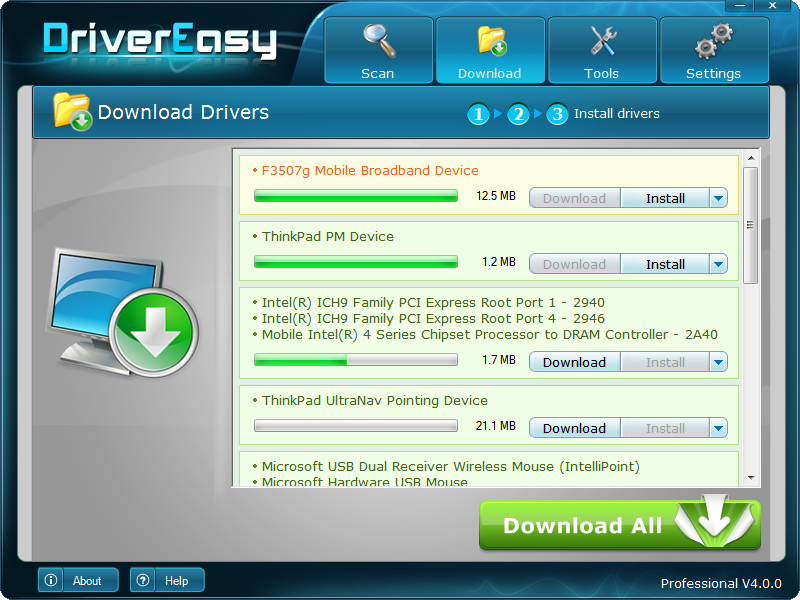Minimize the DriverEasy window
Image resolution: width=800 pixels, height=600 pixels.
coord(741,6)
